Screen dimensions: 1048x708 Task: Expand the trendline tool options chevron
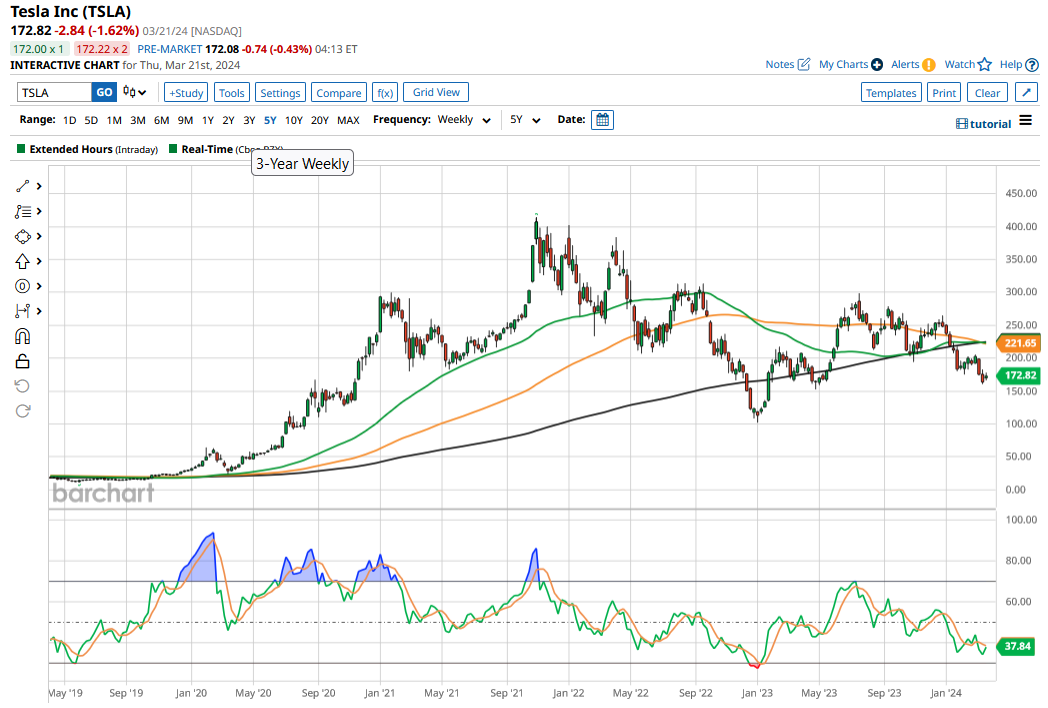(x=37, y=186)
